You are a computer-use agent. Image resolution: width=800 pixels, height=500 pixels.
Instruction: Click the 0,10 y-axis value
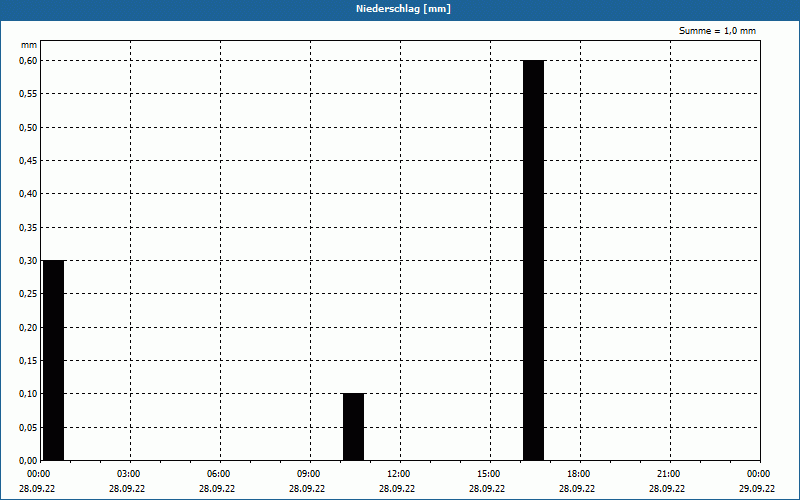click(28, 394)
